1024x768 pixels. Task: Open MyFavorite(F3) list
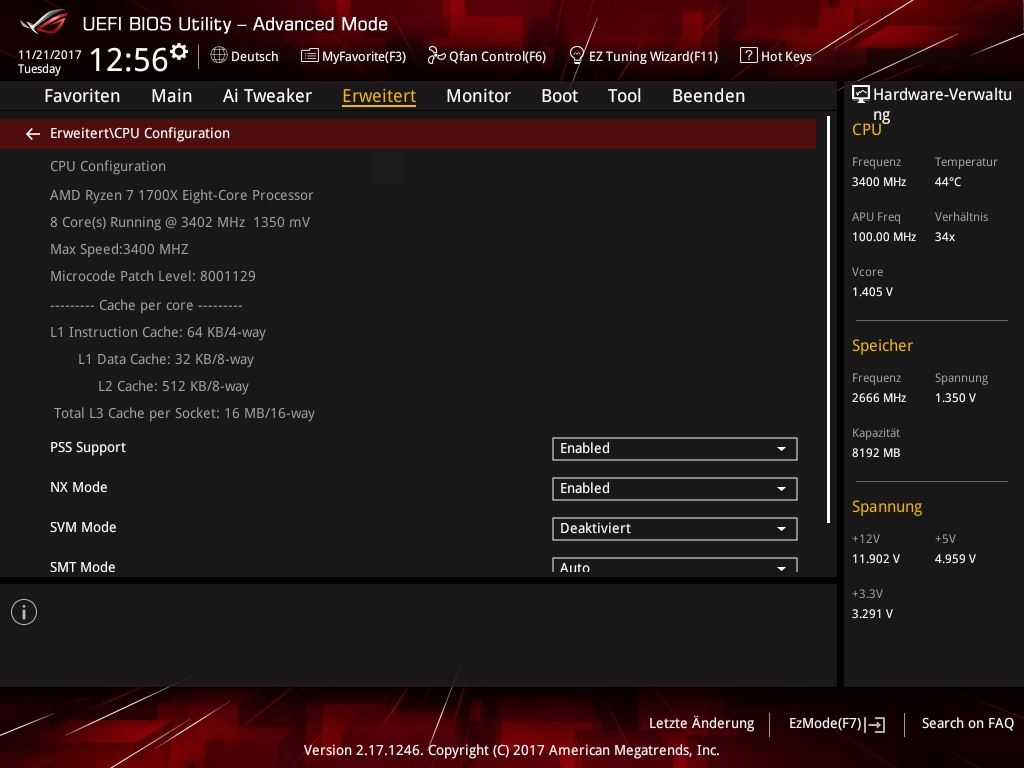[x=310, y=56]
